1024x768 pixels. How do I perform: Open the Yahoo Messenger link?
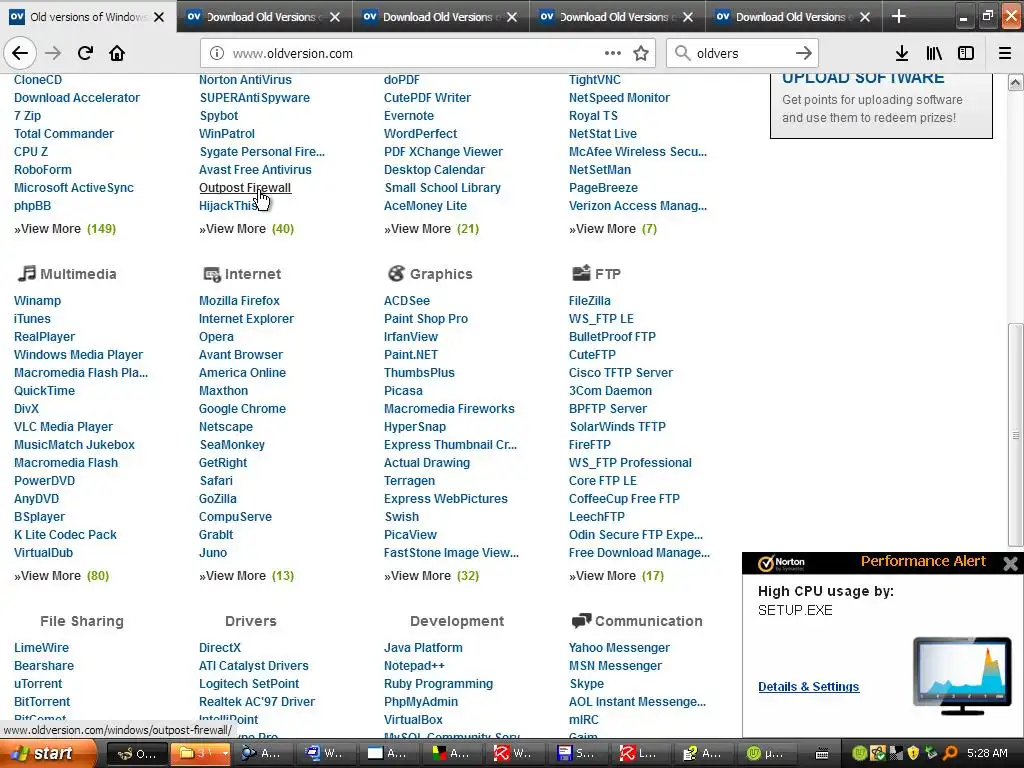pyautogui.click(x=619, y=647)
